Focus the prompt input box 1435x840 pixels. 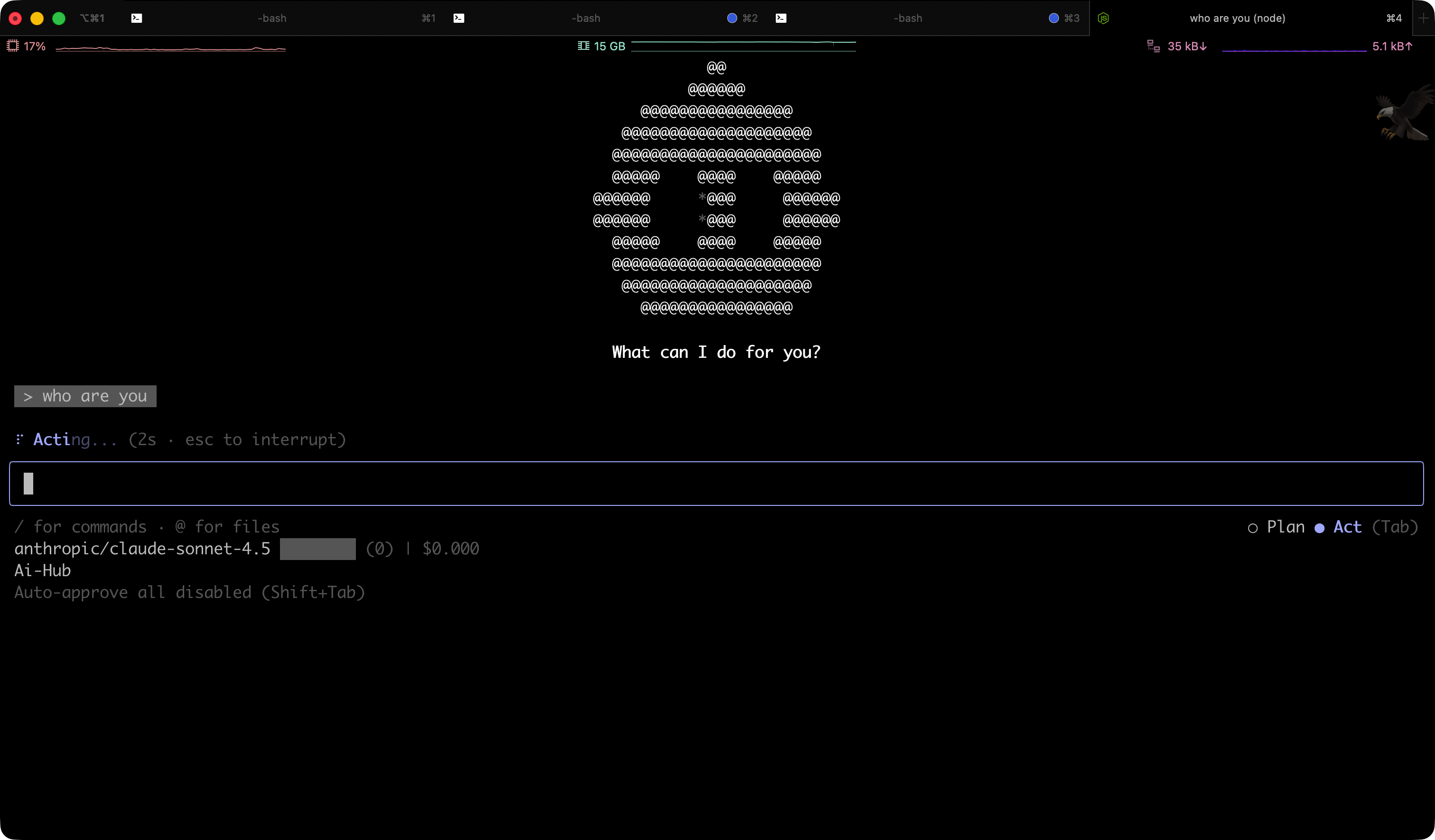coord(717,484)
